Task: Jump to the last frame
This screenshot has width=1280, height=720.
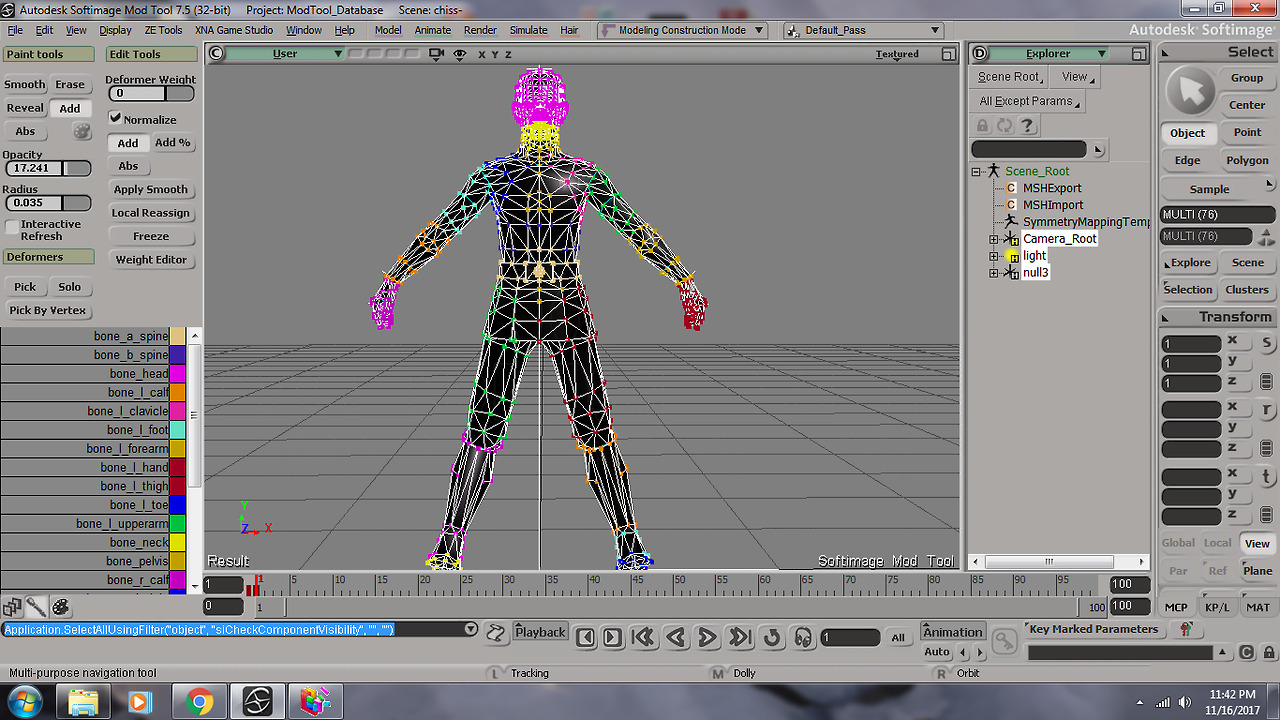Action: [739, 637]
